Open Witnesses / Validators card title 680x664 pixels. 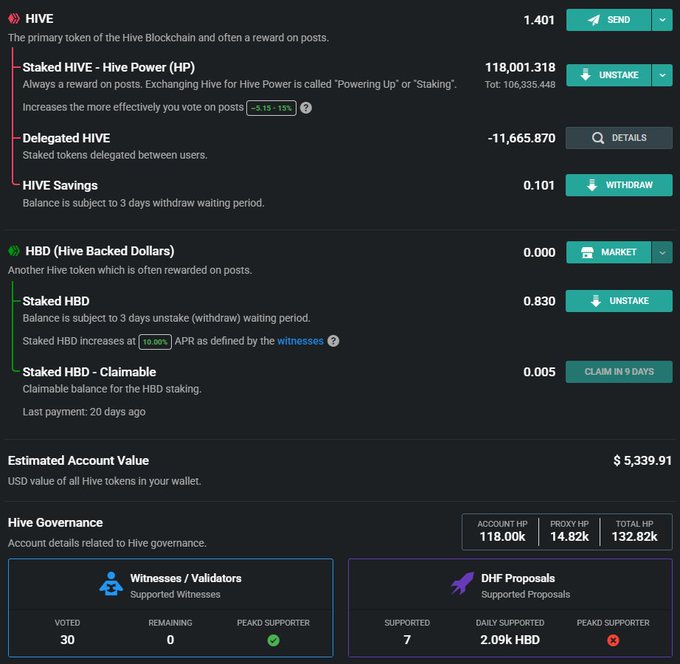pyautogui.click(x=186, y=578)
